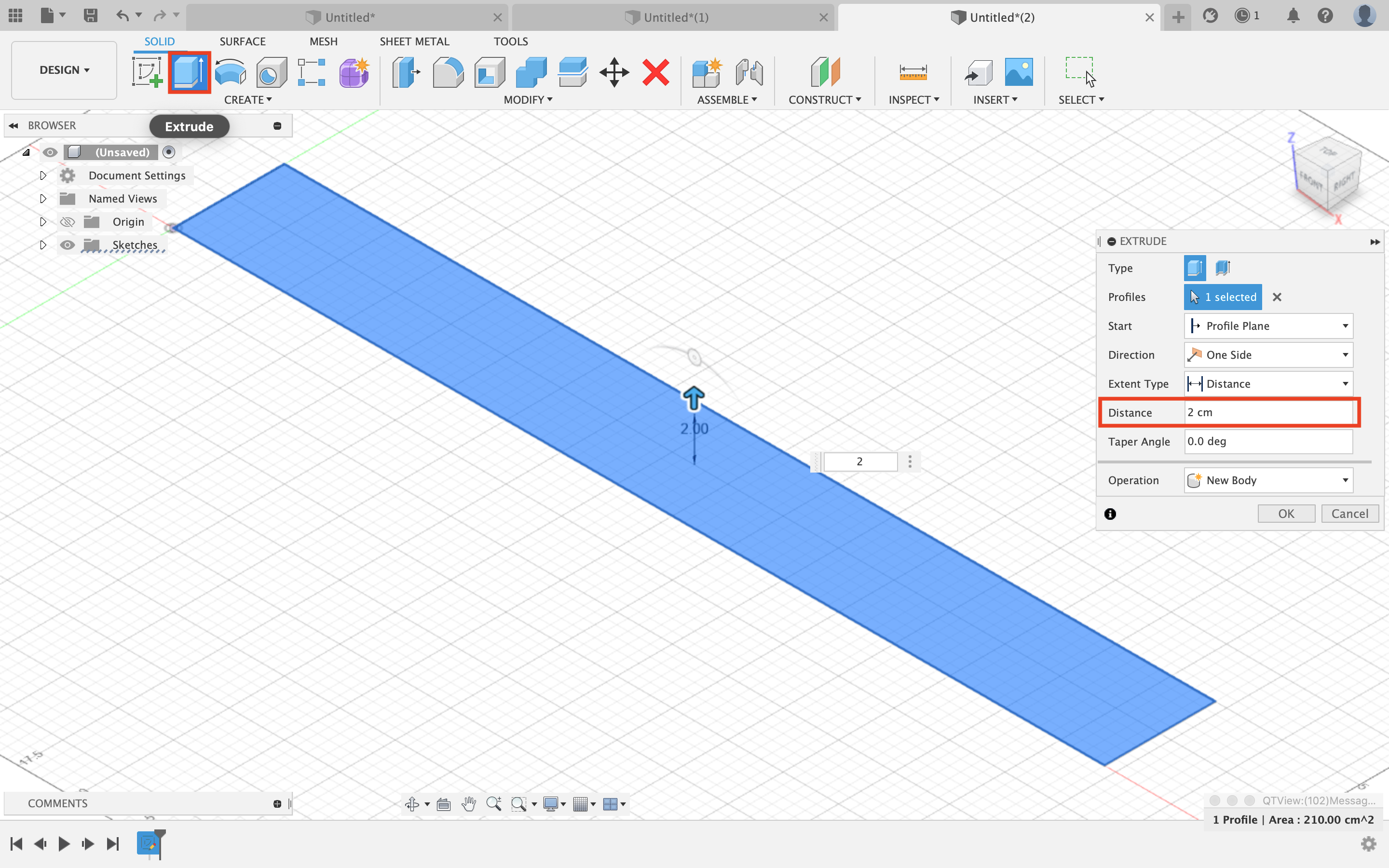Select the Sphere primitive icon
The image size is (1389, 868).
(x=270, y=72)
